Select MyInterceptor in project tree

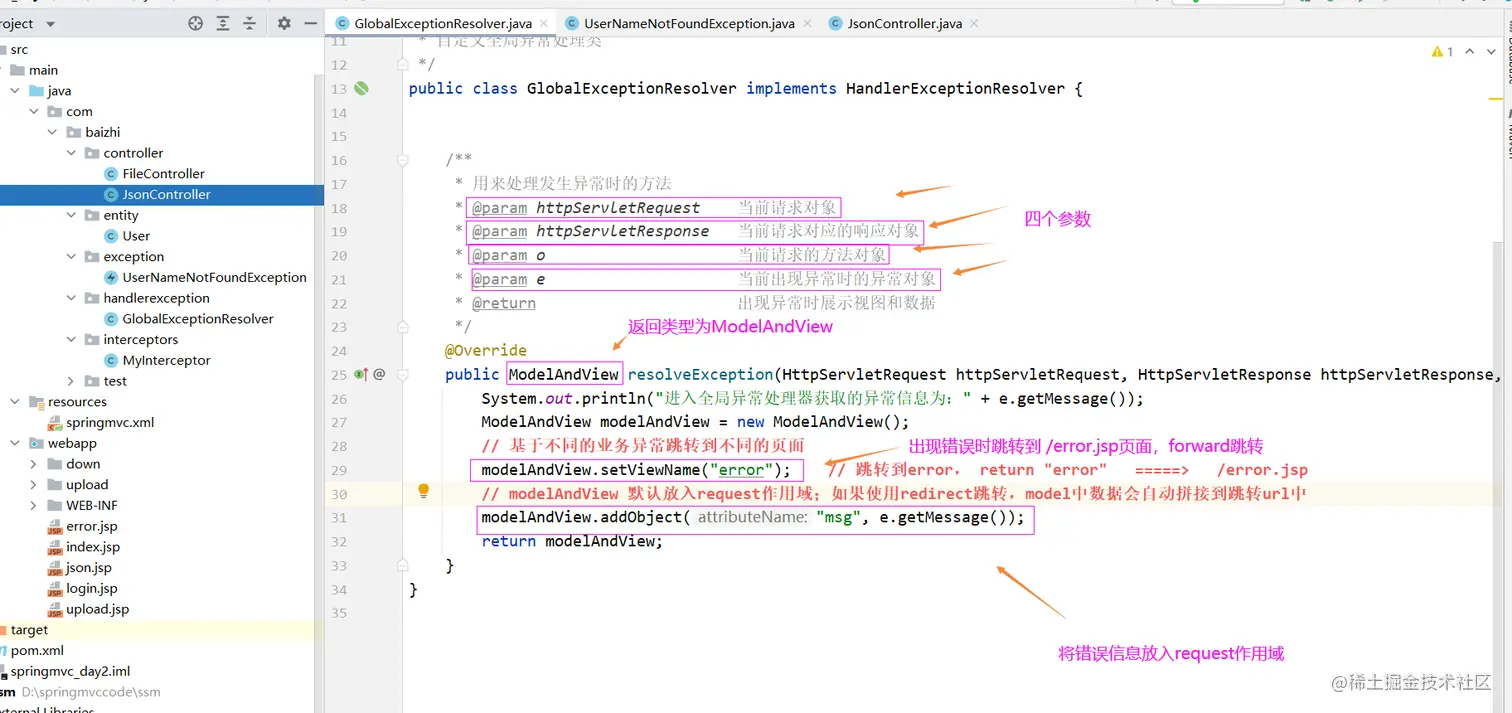pos(166,360)
